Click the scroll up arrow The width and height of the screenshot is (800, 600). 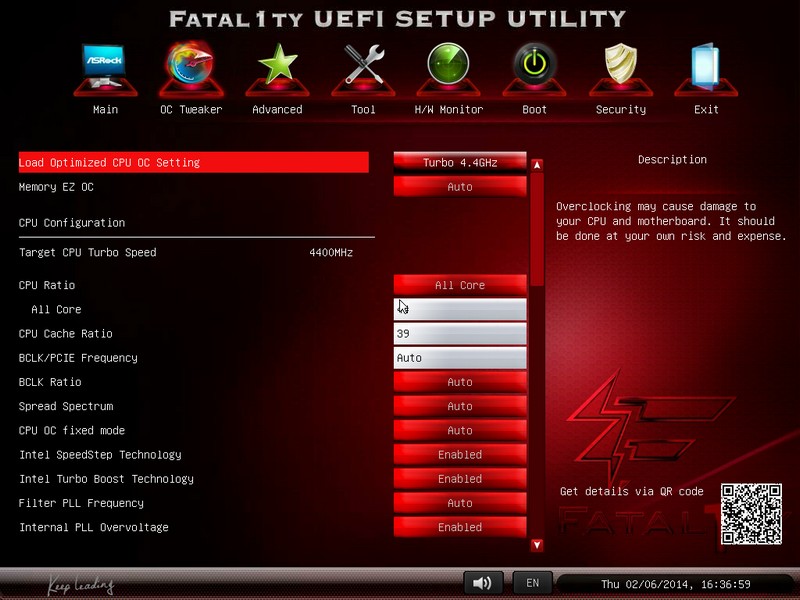click(x=537, y=165)
